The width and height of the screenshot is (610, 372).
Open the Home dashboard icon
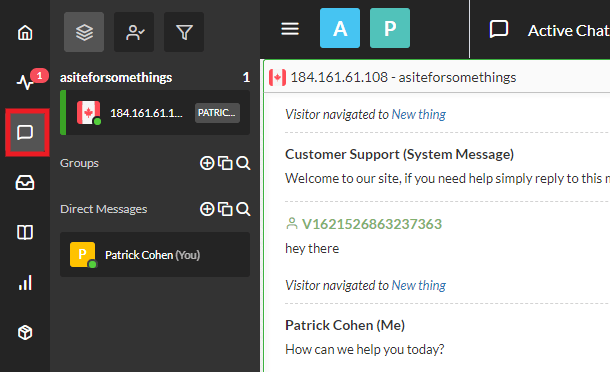25,33
